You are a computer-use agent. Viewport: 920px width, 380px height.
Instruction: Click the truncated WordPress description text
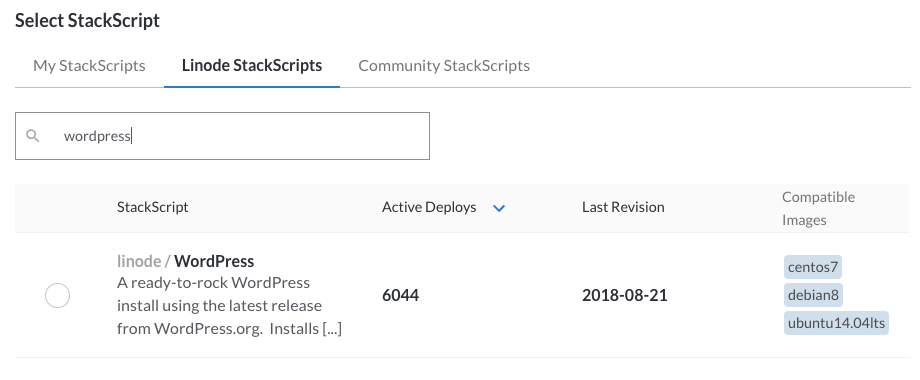pyautogui.click(x=229, y=306)
